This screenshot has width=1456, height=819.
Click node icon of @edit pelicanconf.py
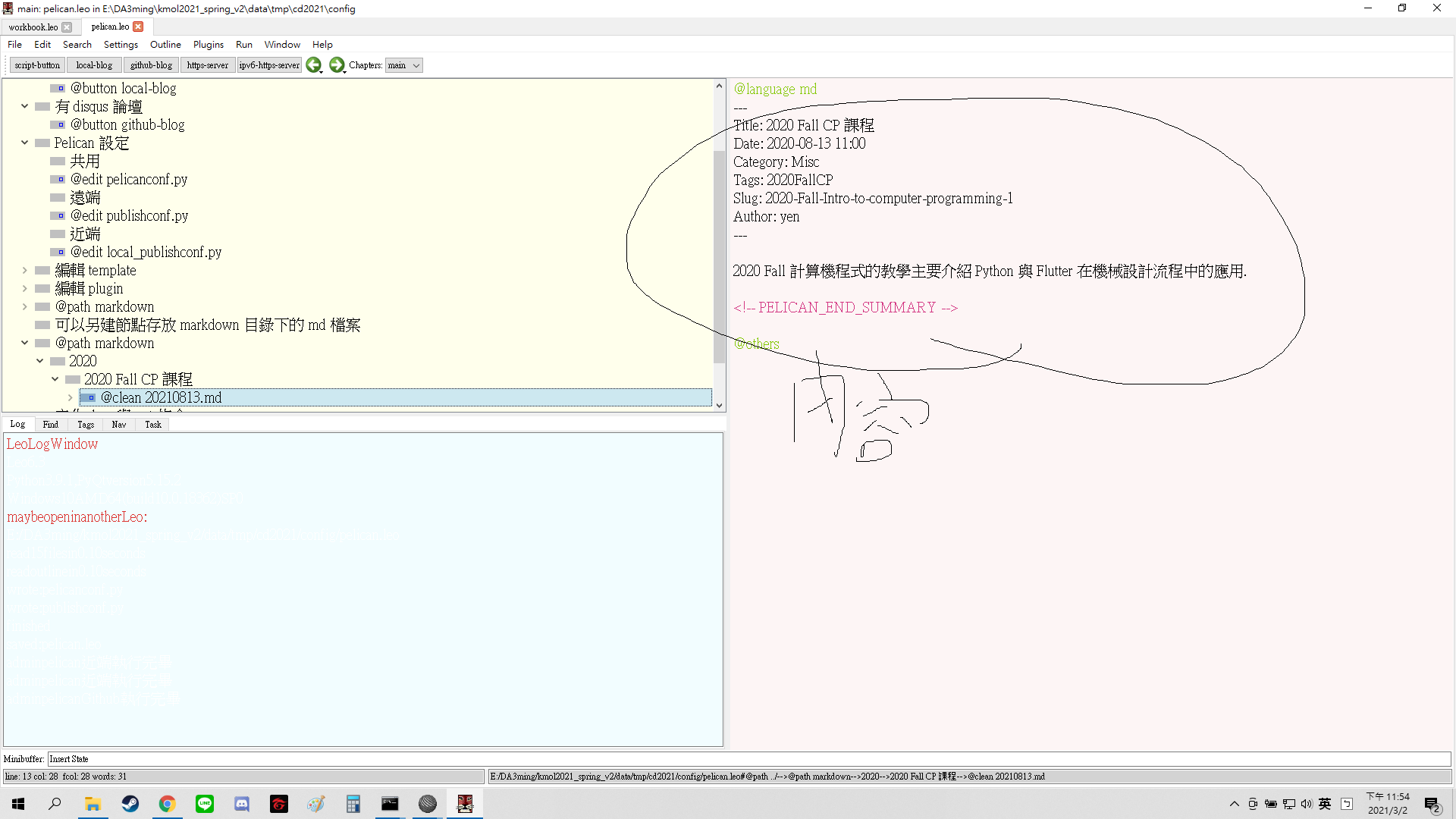[58, 180]
